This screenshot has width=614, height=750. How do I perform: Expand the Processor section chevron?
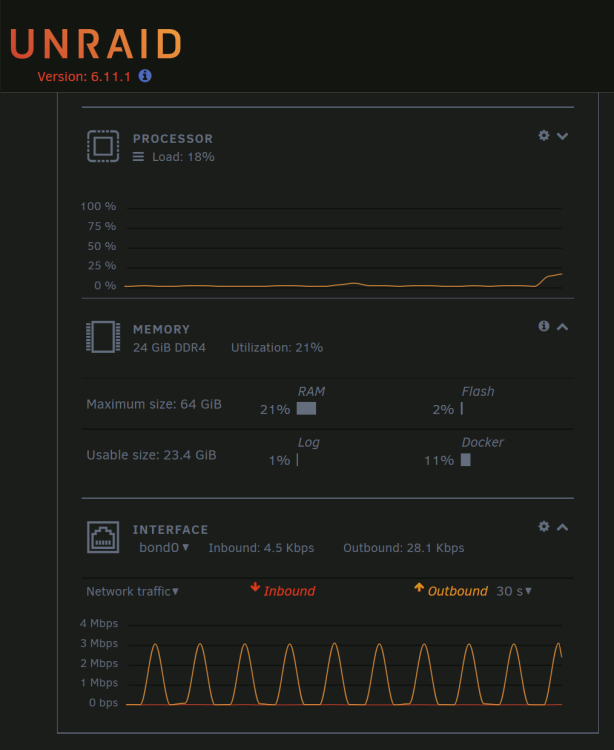562,136
